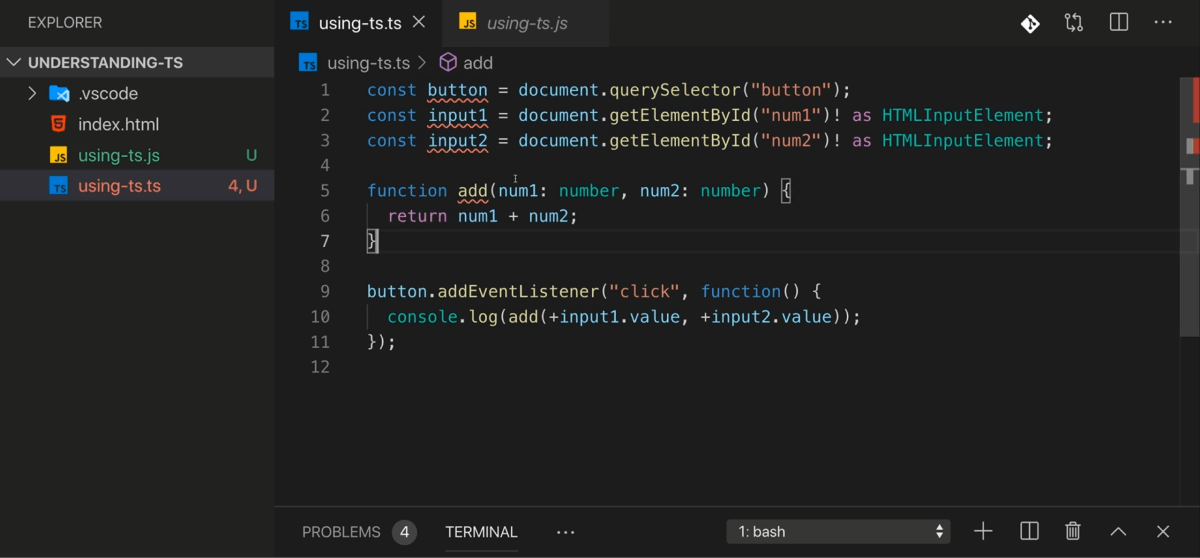Expand the .vscode folder
The image size is (1200, 558).
33,94
